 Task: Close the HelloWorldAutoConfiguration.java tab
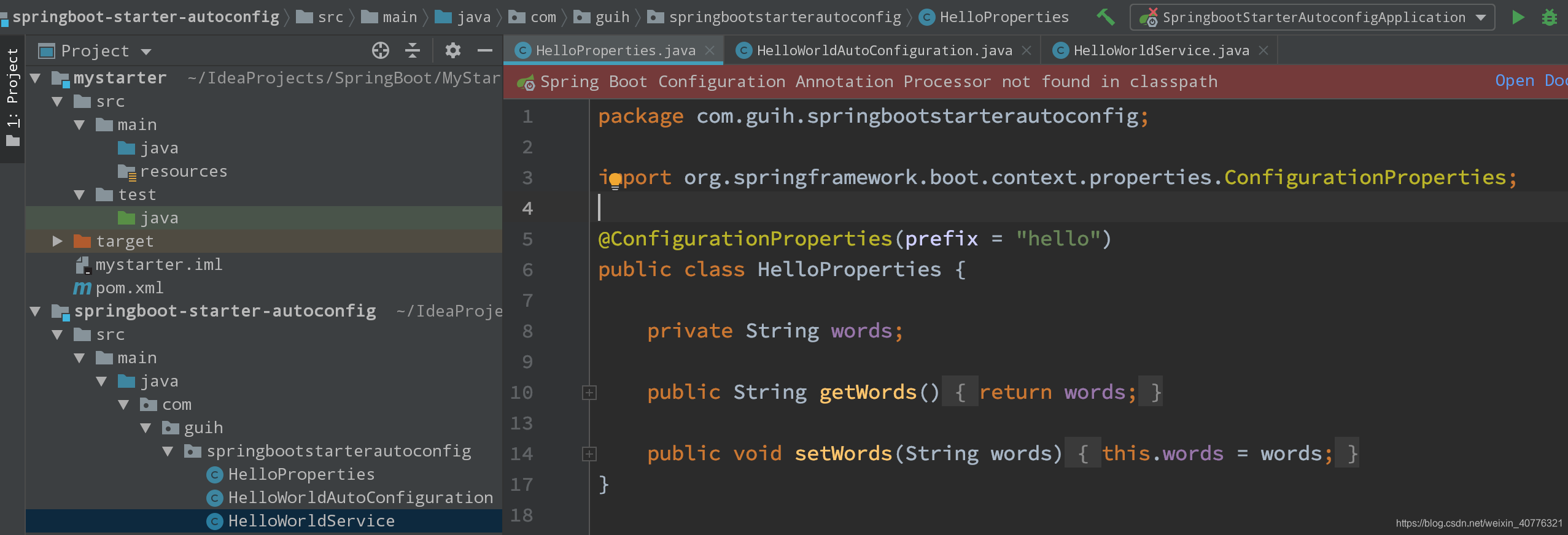[x=1027, y=50]
